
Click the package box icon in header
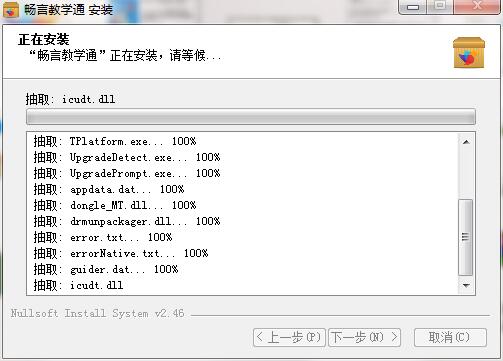point(469,53)
